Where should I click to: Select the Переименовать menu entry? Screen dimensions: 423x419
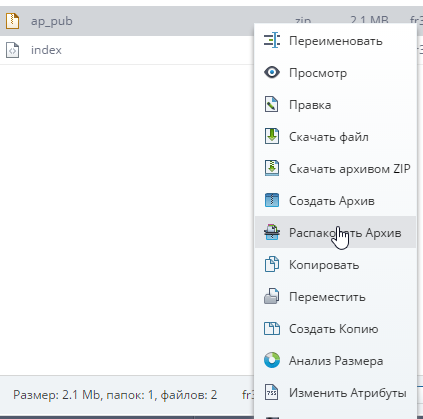[336, 41]
